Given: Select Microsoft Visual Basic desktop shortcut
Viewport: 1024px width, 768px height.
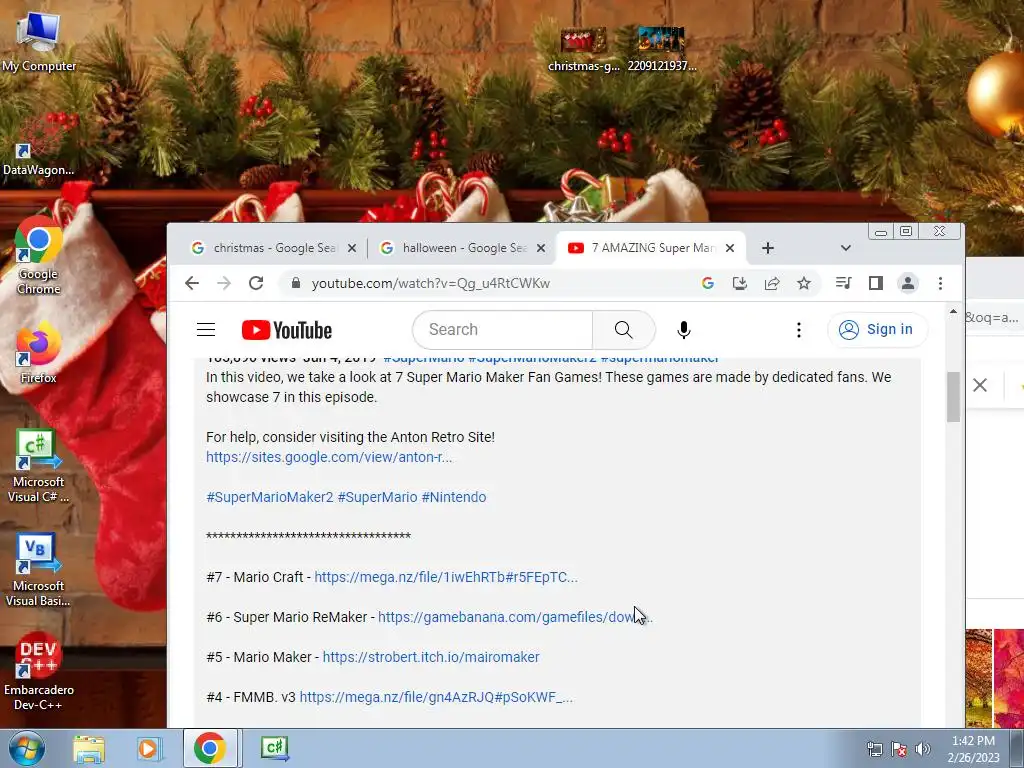Looking at the screenshot, I should pyautogui.click(x=39, y=571).
